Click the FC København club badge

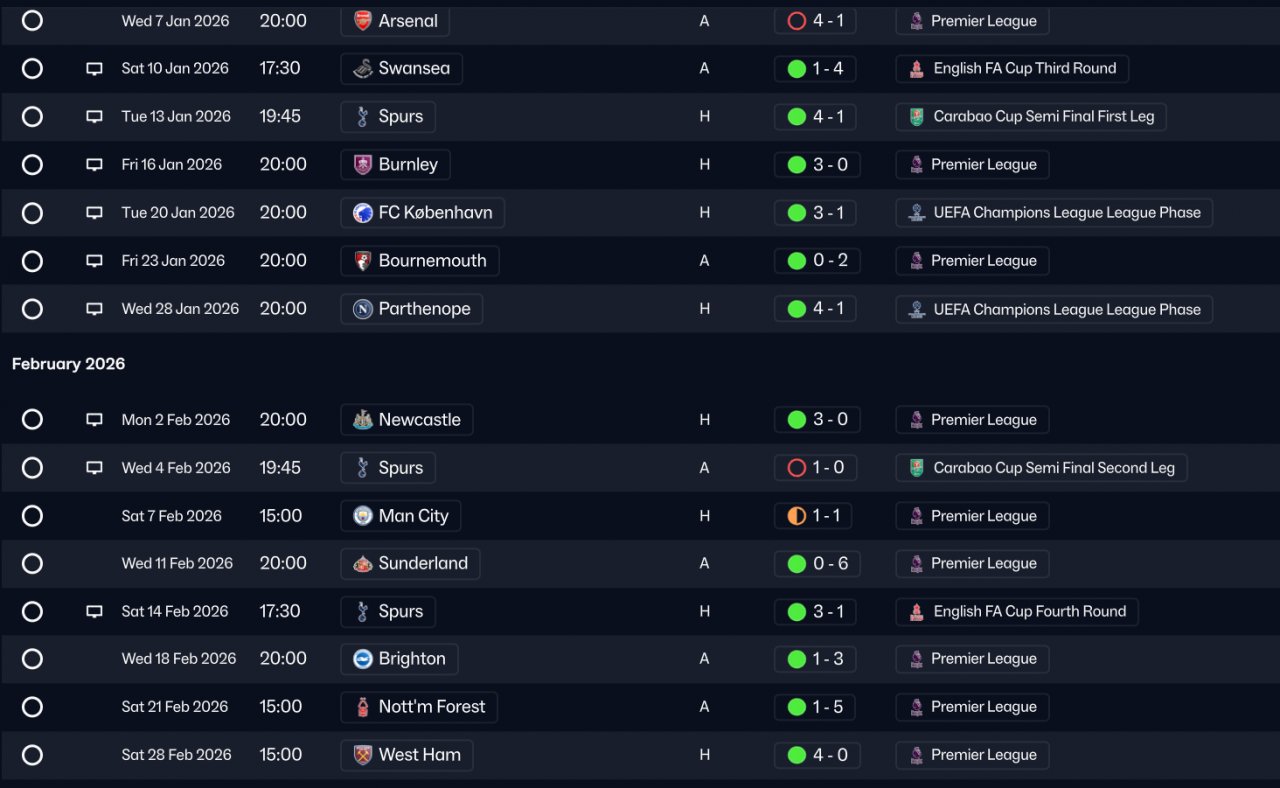(363, 213)
